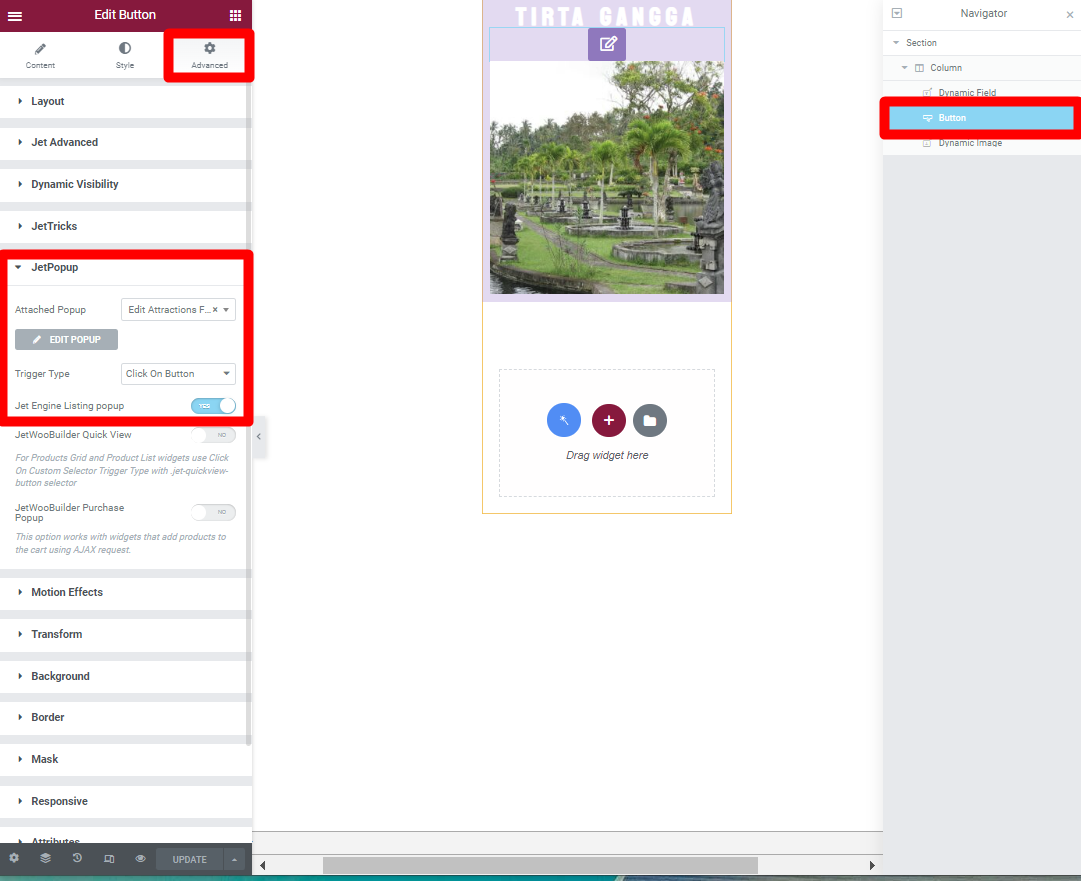1081x881 pixels.
Task: Click the purple edit pencil icon on canvas
Action: coord(607,44)
